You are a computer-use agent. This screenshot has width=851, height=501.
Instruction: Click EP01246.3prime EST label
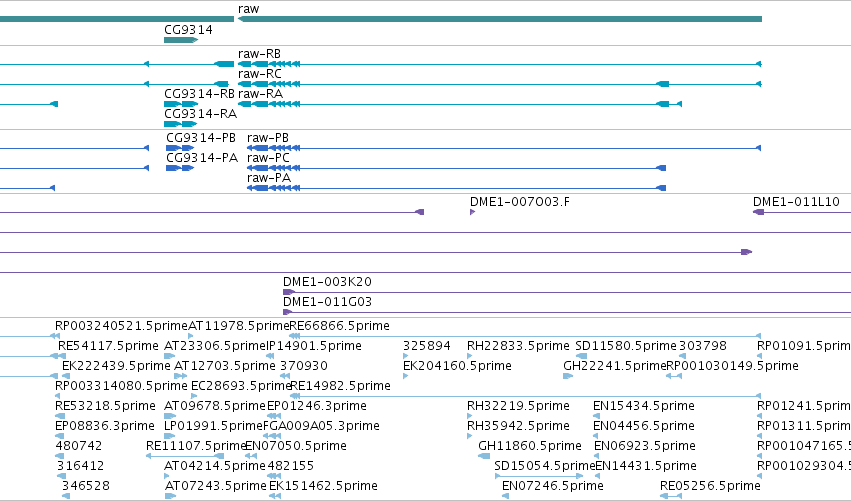[317, 406]
